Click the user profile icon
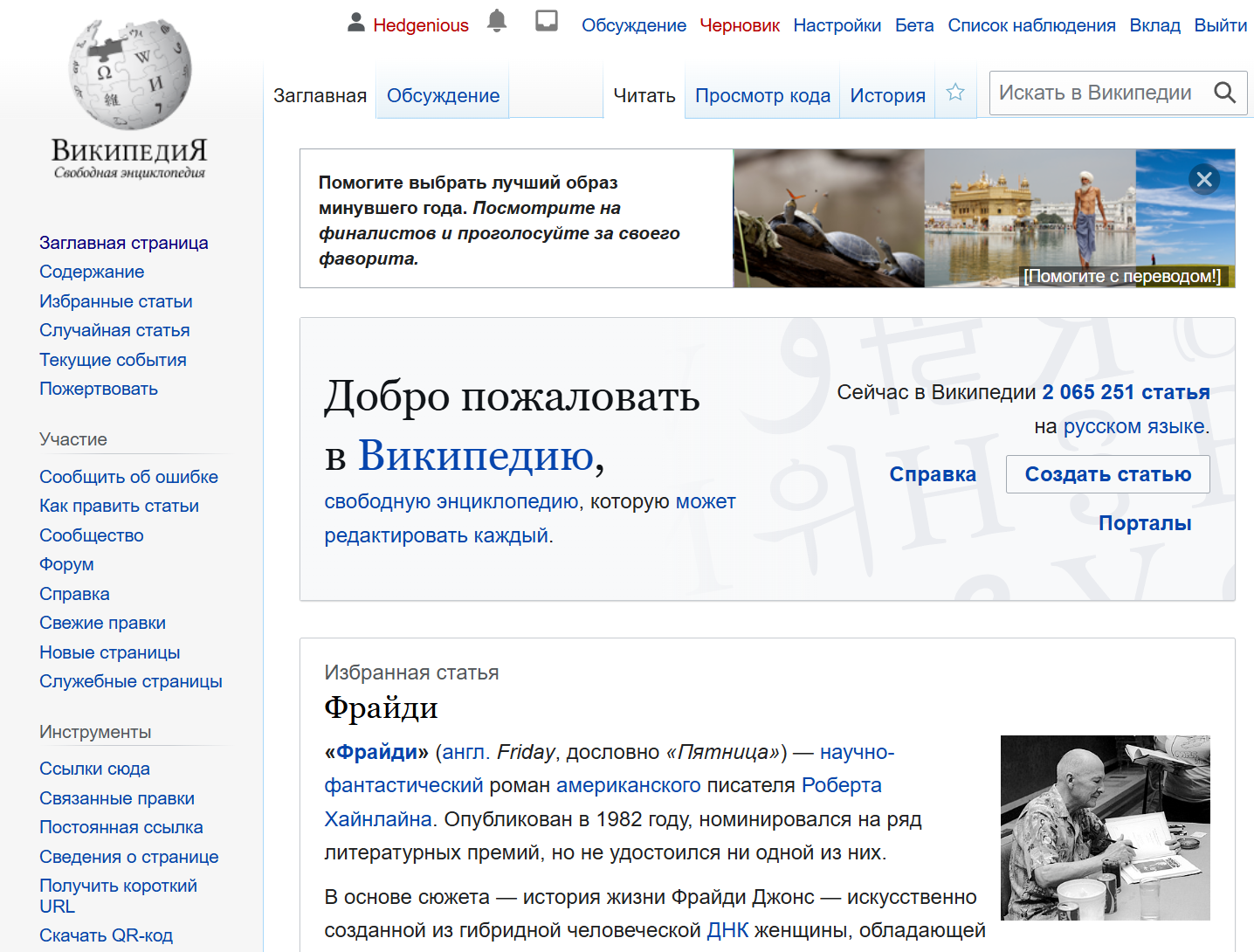Viewport: 1254px width, 952px height. coord(356,23)
